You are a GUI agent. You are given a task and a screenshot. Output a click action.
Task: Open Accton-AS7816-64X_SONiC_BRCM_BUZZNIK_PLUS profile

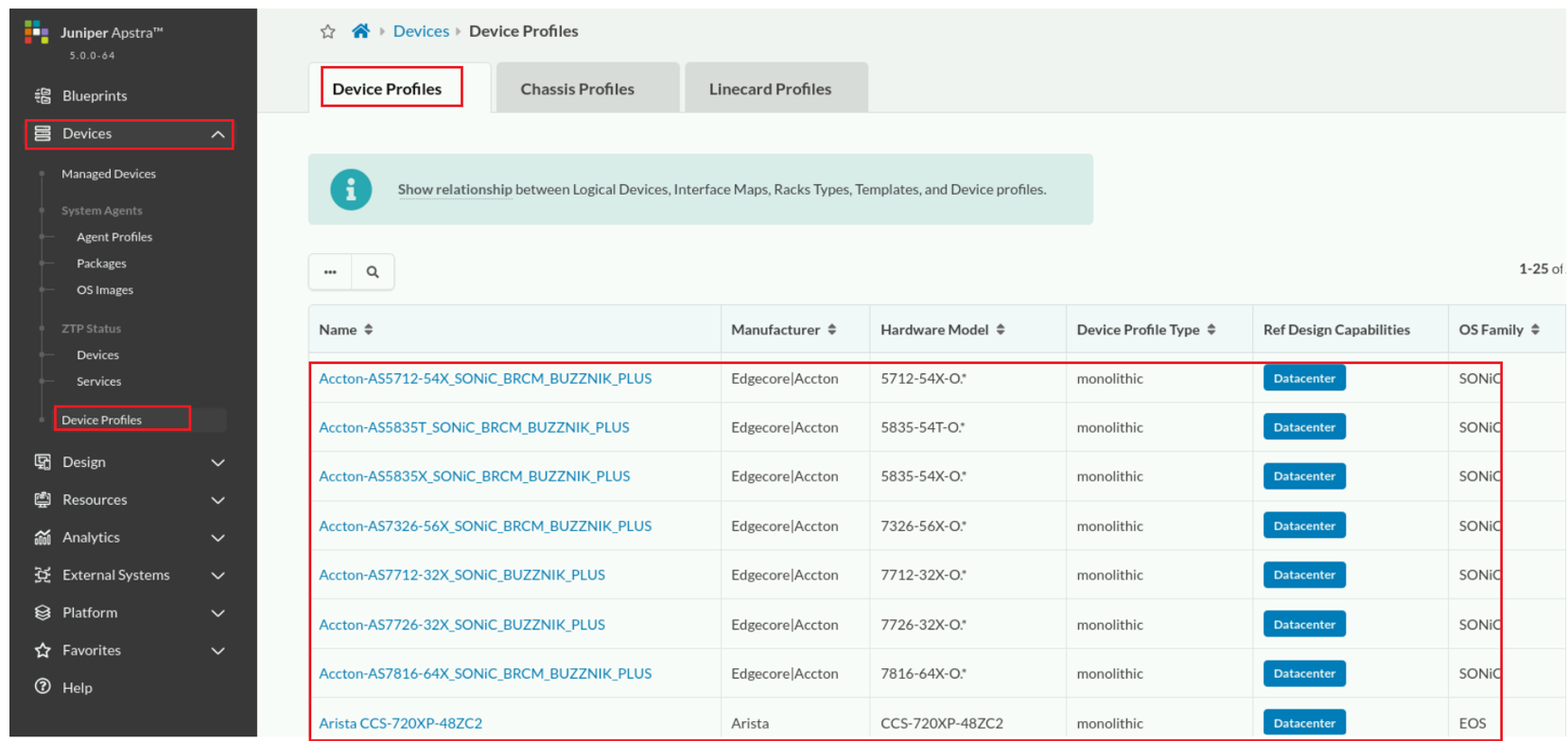(x=485, y=674)
